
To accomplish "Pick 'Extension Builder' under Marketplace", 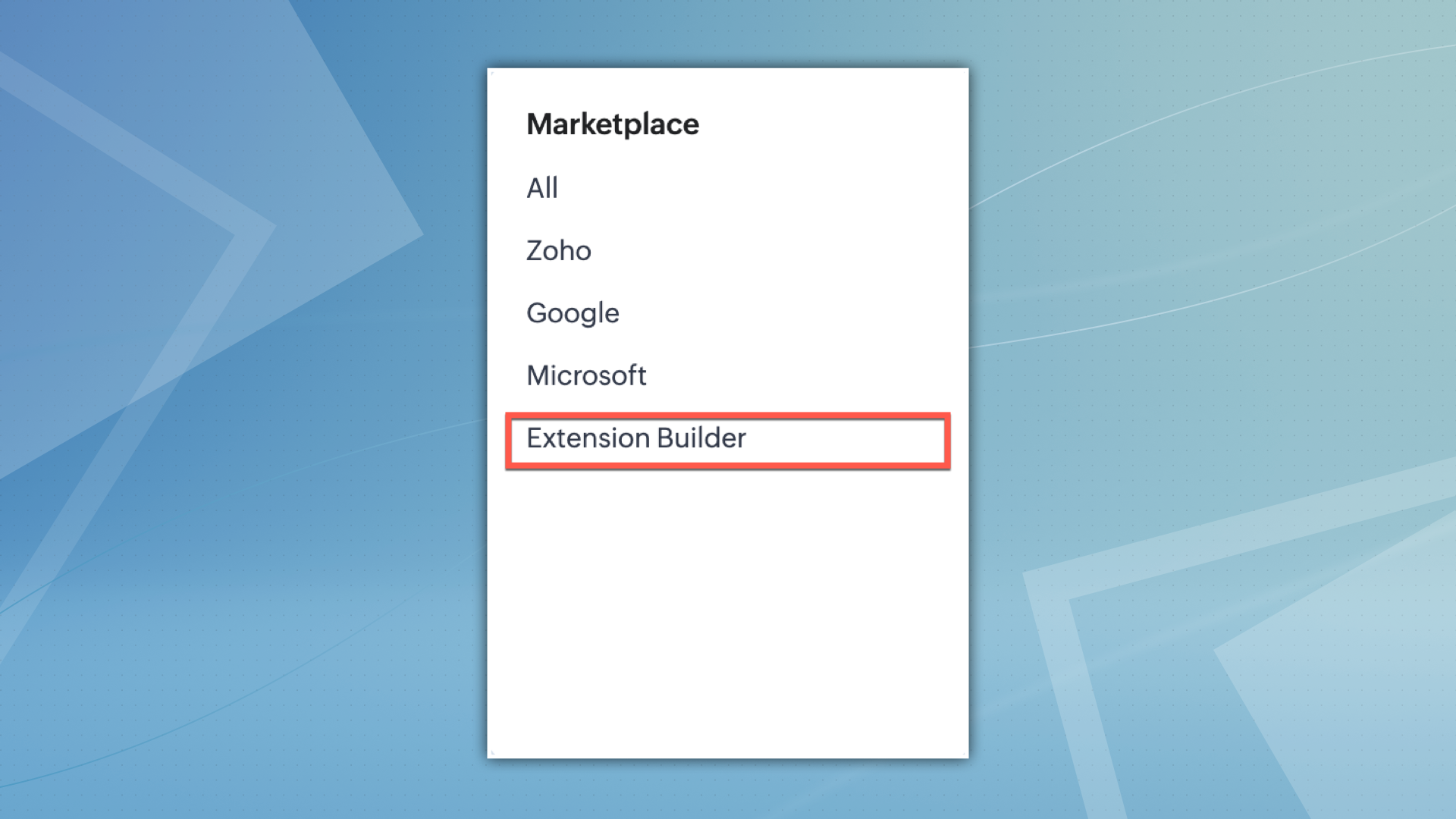I will point(636,438).
